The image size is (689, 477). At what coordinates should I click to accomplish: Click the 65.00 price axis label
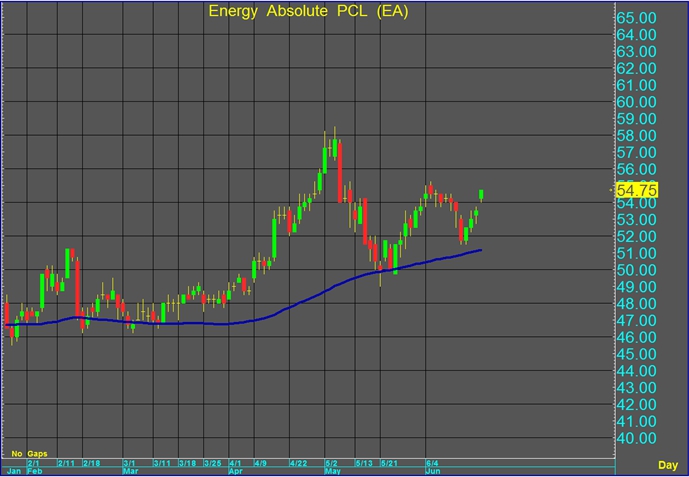click(636, 18)
